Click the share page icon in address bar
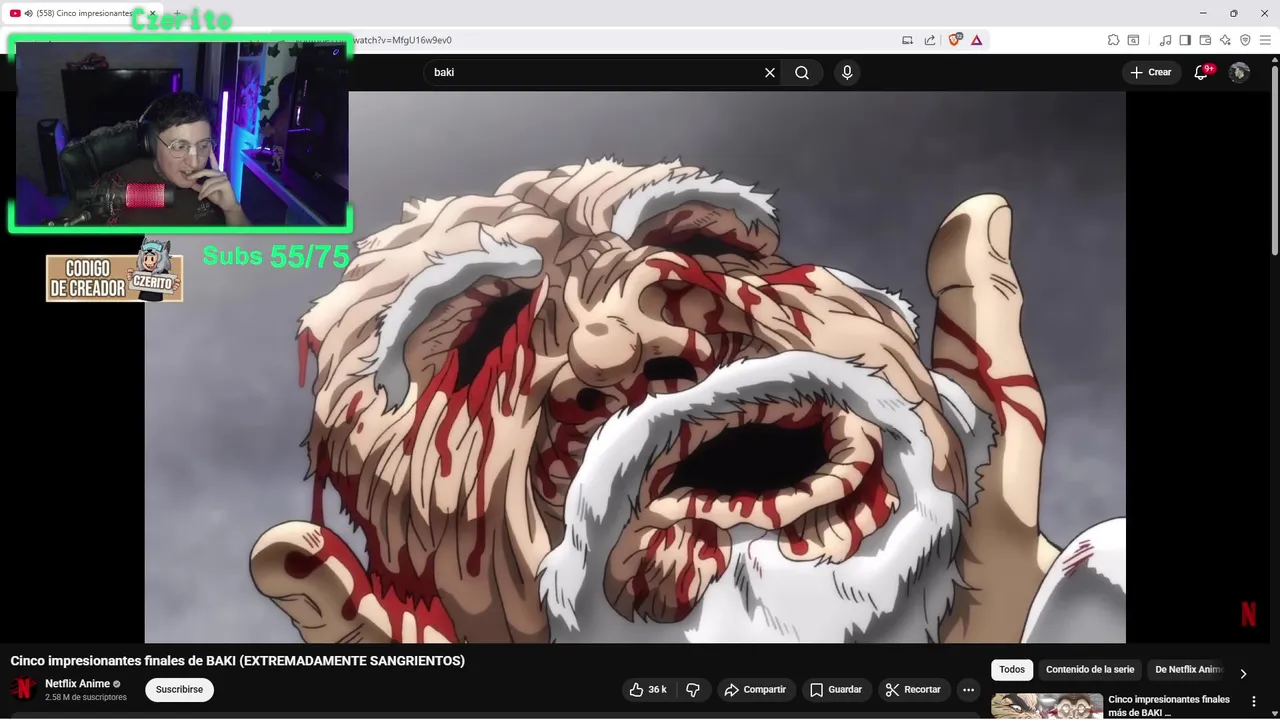 tap(930, 40)
